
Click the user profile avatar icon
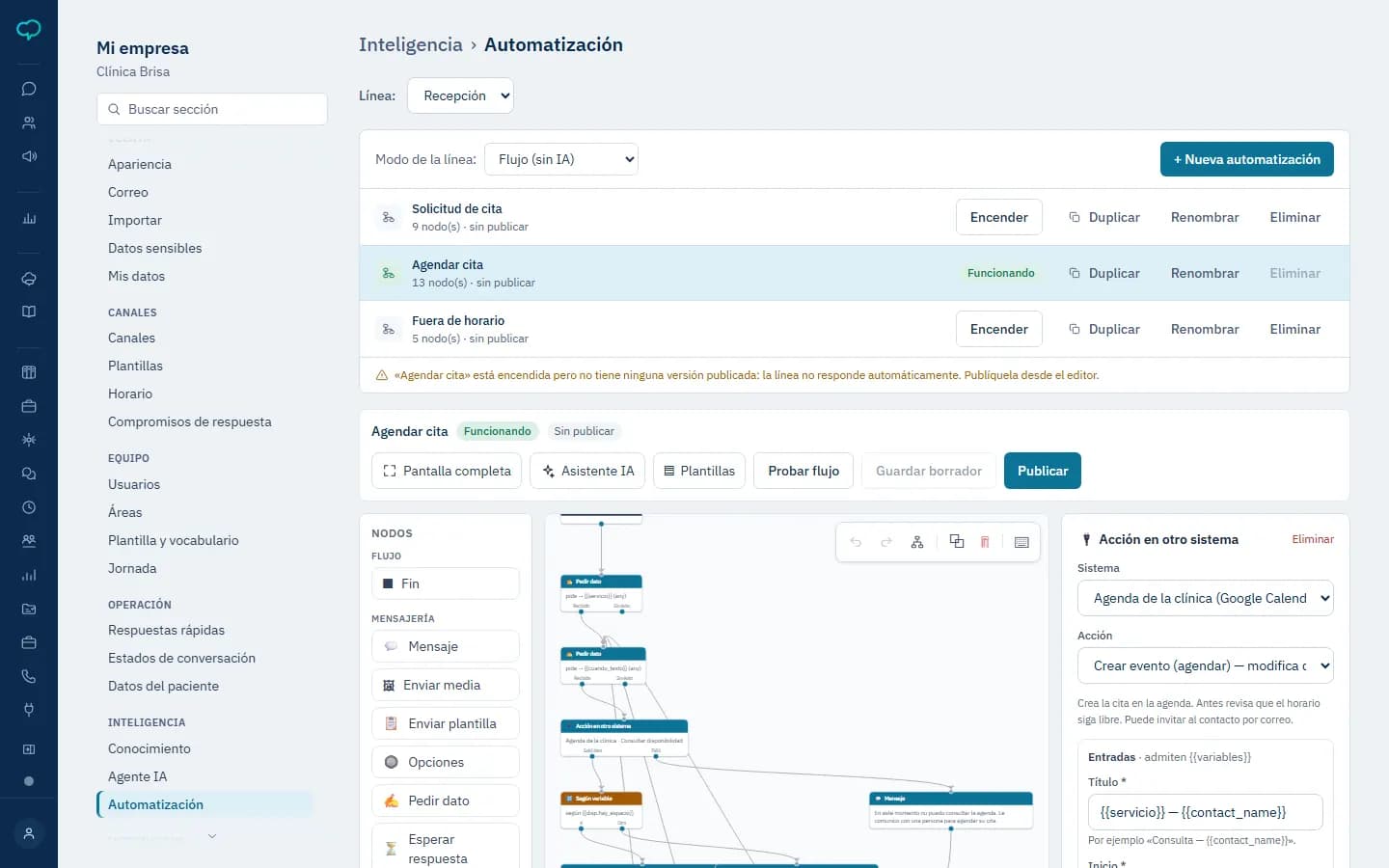tap(29, 833)
